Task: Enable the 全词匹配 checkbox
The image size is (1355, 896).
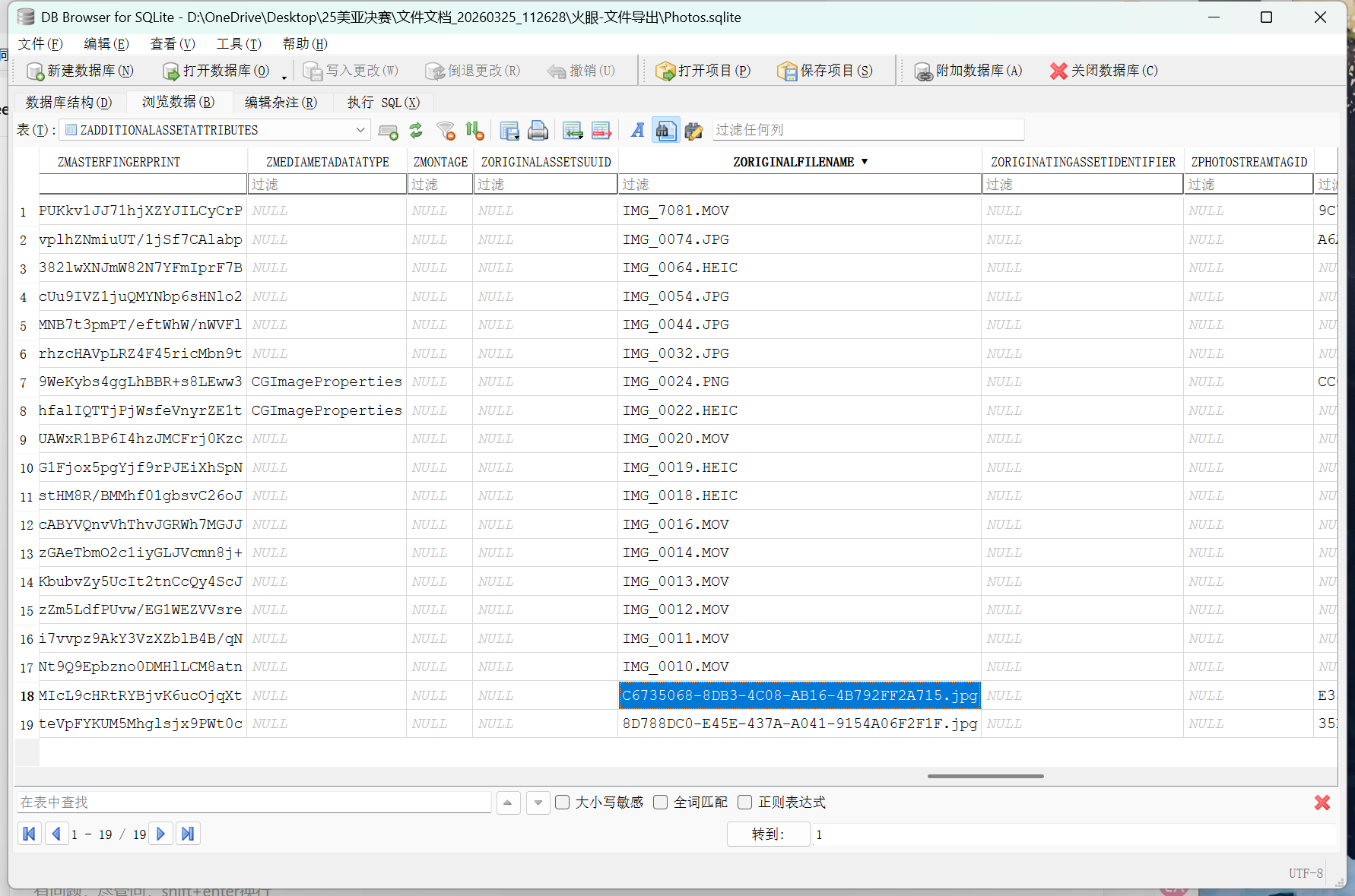Action: pos(661,803)
